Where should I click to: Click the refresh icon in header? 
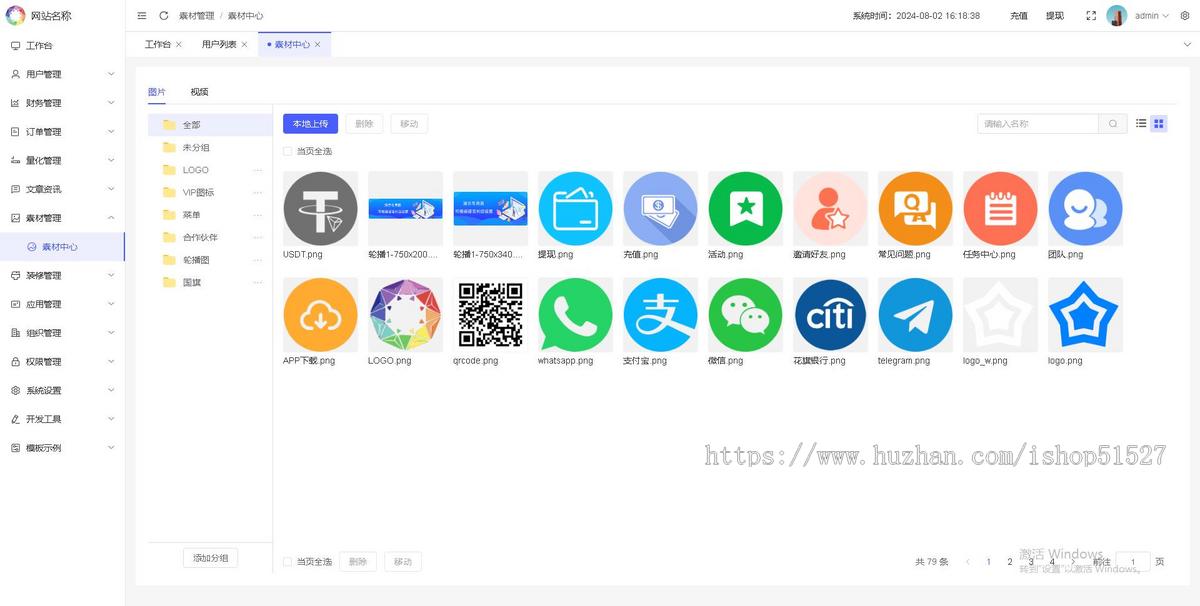pyautogui.click(x=164, y=16)
